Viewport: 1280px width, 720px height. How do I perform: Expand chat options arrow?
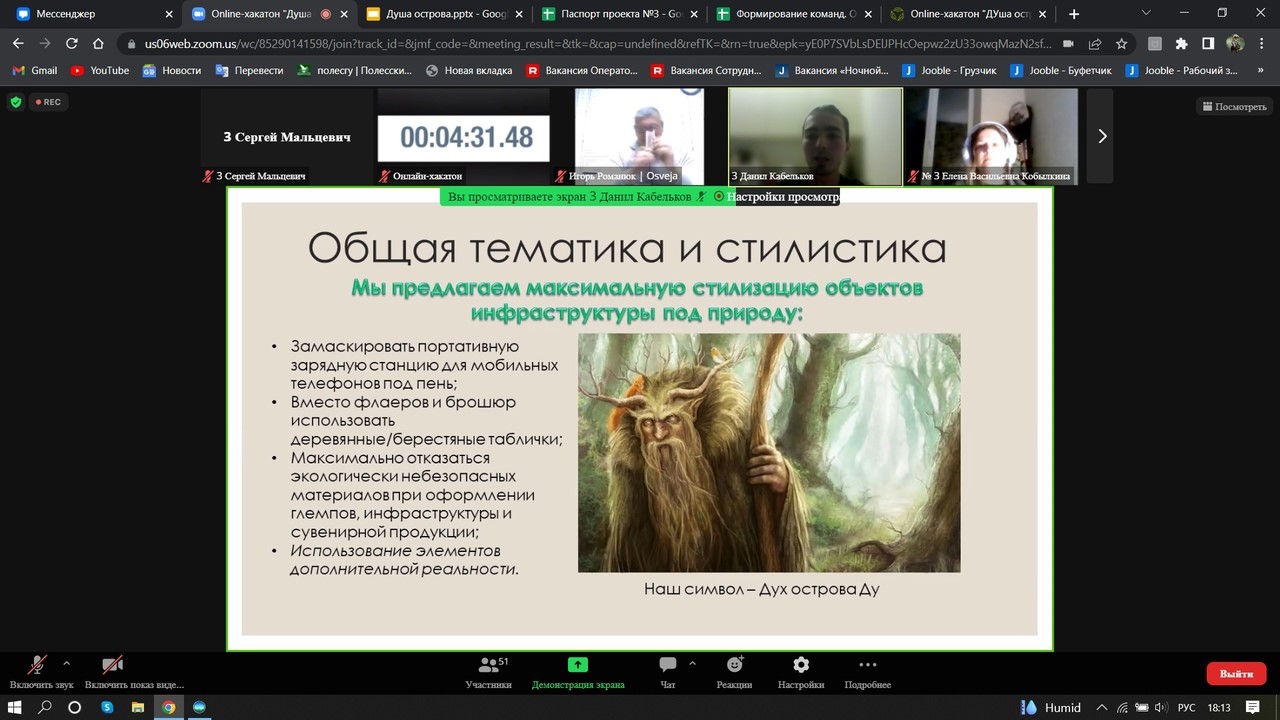click(692, 663)
